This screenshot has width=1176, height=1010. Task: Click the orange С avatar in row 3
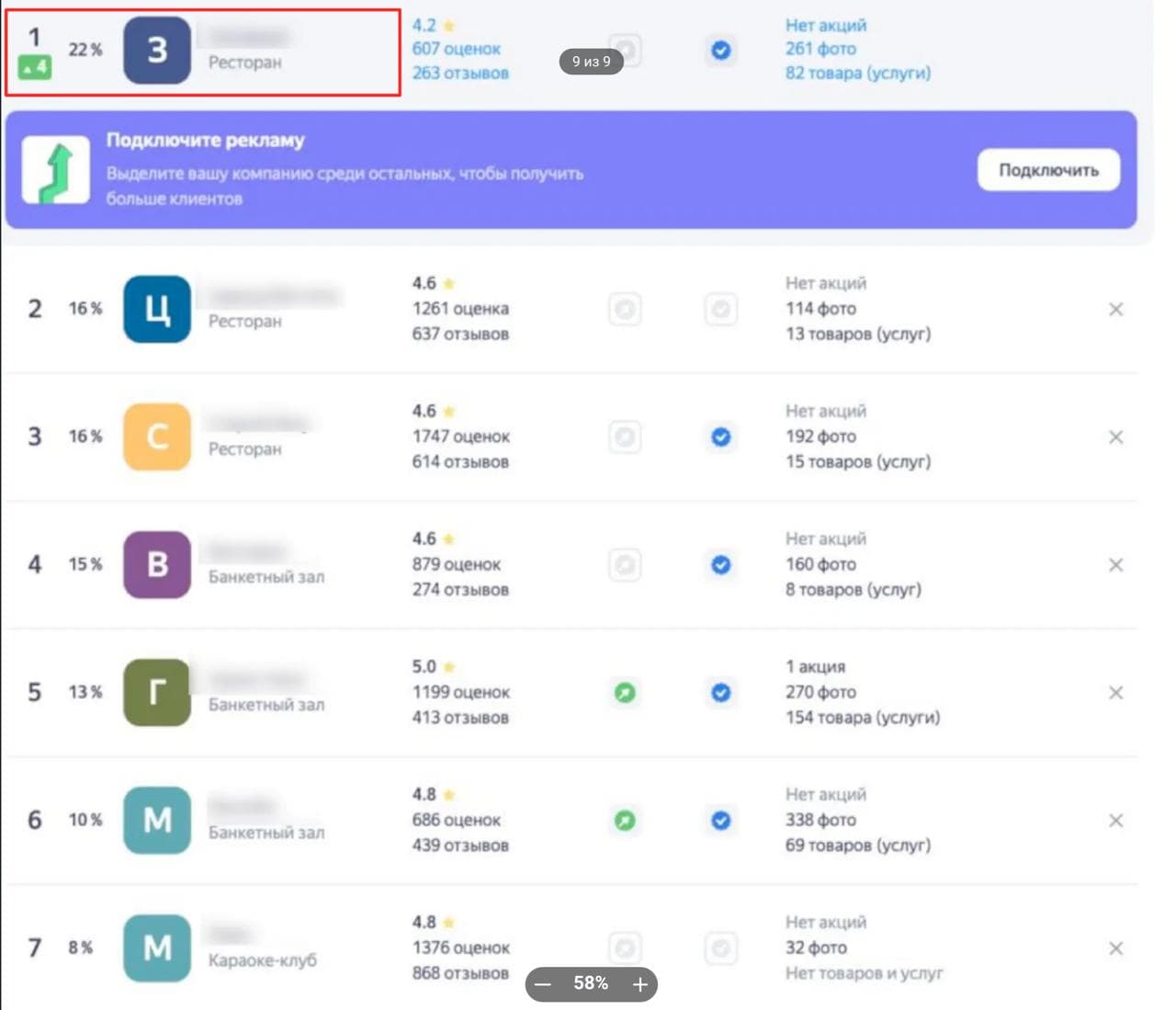157,437
